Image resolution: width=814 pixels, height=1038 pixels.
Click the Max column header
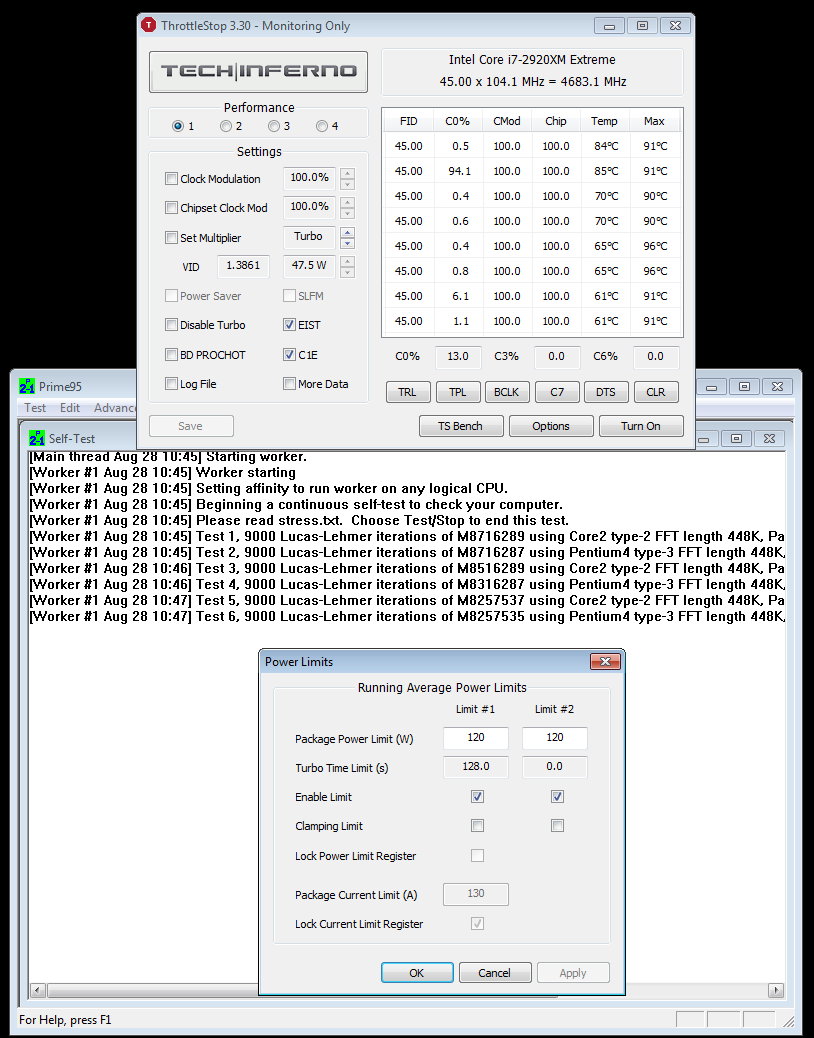654,121
